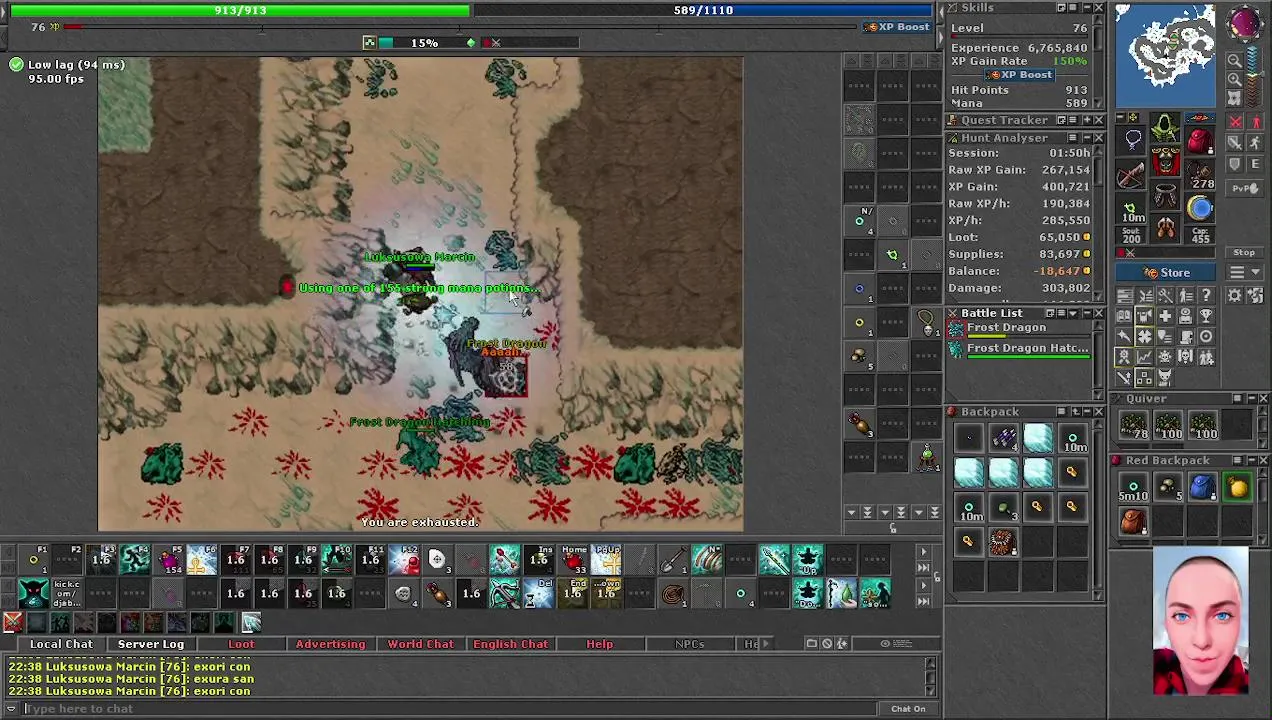Viewport: 1272px width, 720px height.
Task: Open the Loot chat tab
Action: pos(241,644)
